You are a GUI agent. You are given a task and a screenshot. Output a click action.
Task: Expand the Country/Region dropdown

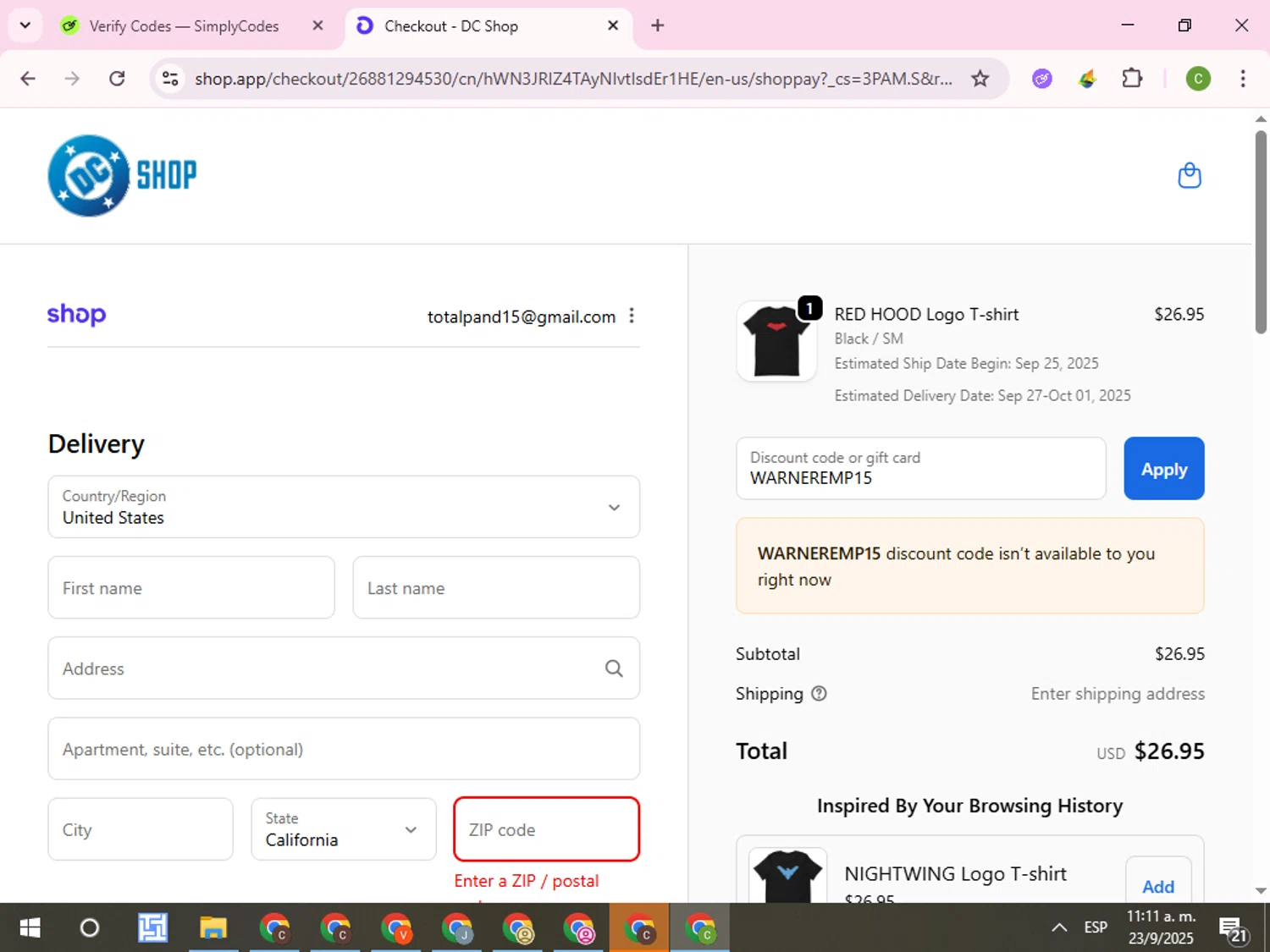[x=344, y=507]
